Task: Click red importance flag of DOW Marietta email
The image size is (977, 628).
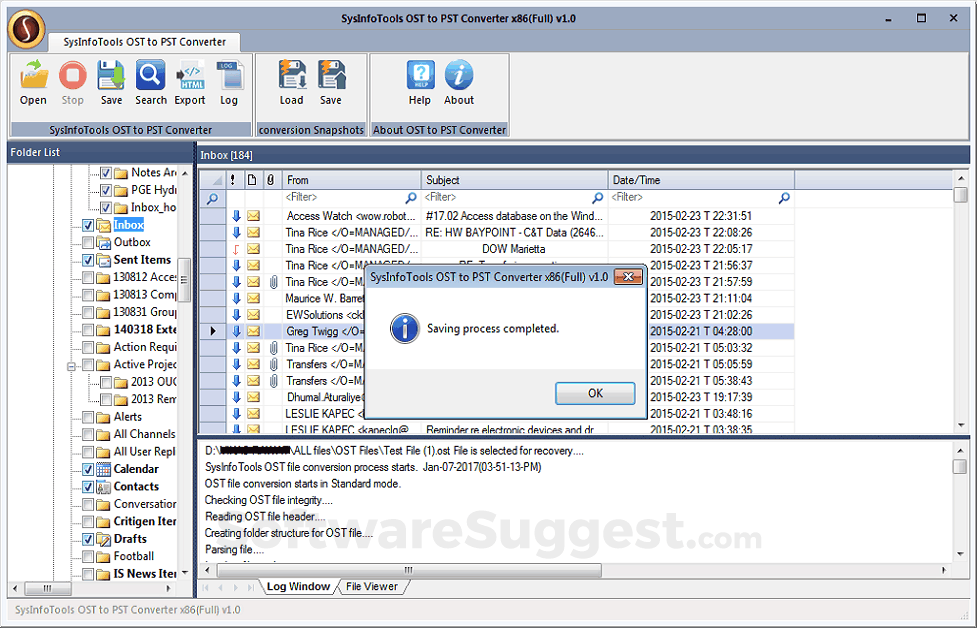Action: 236,249
